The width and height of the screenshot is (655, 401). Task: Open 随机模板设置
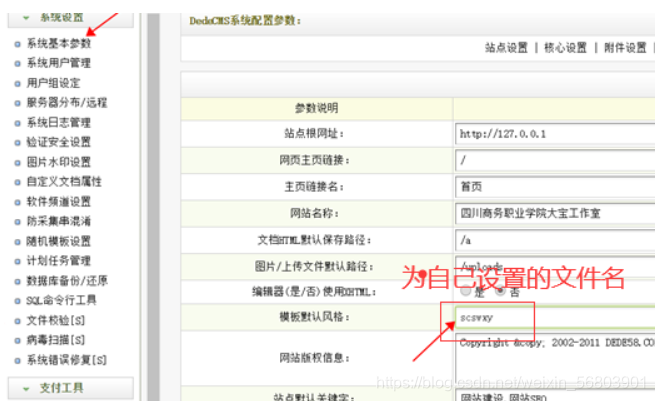tap(59, 241)
